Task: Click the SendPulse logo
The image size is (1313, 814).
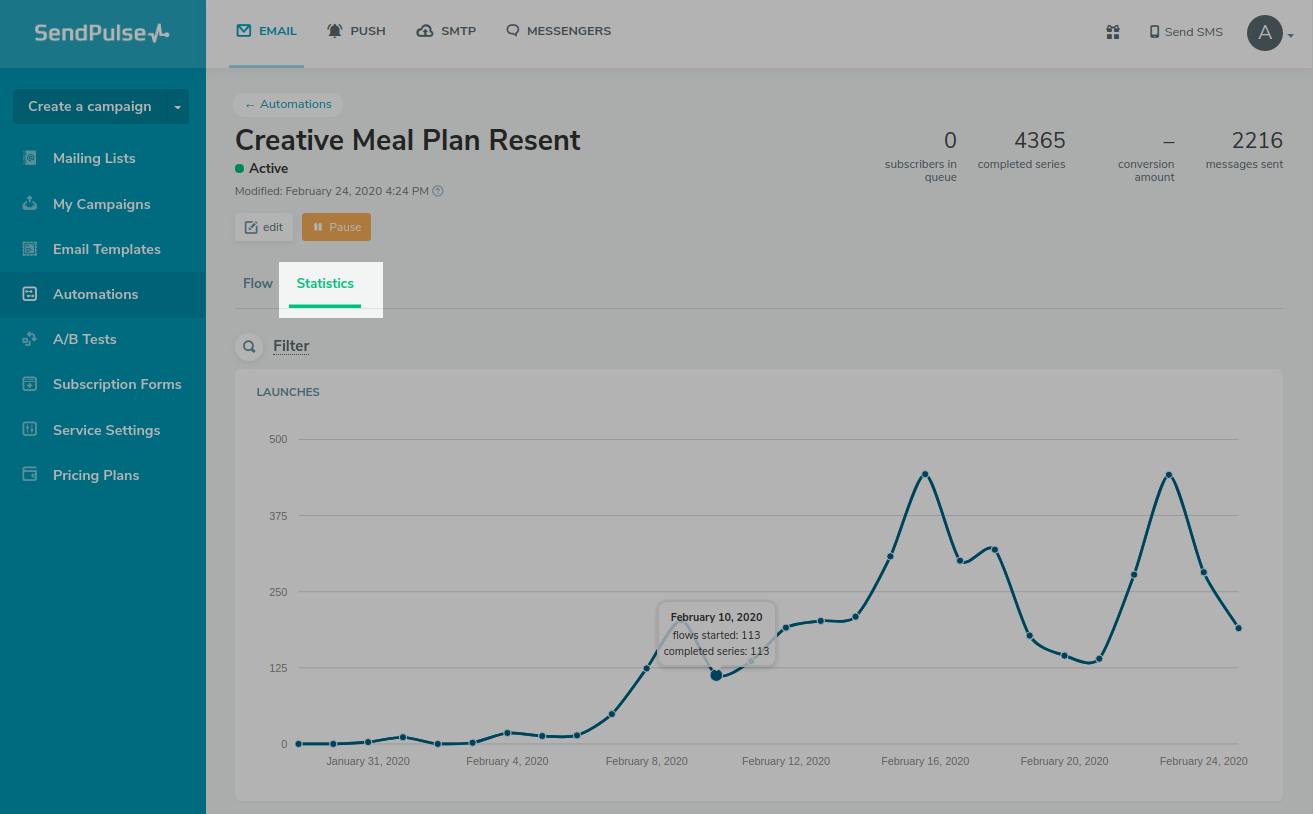Action: coord(102,33)
